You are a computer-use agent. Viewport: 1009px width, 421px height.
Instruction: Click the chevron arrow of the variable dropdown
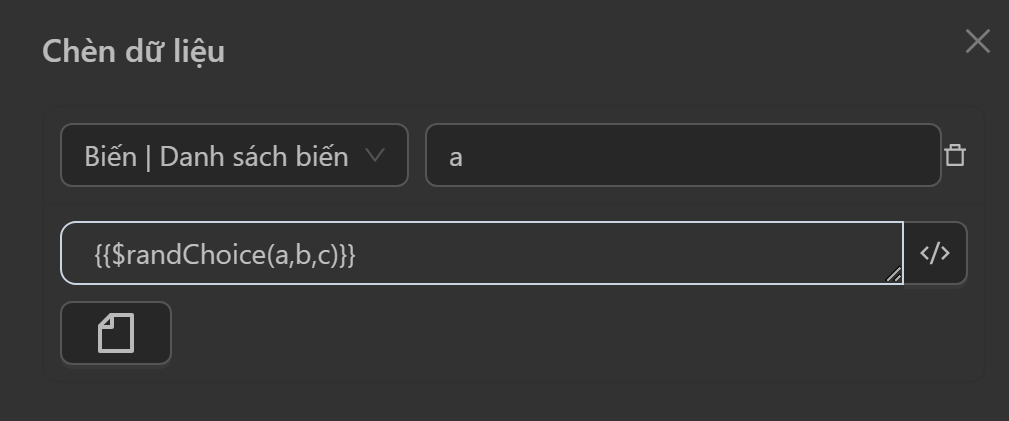pyautogui.click(x=375, y=155)
